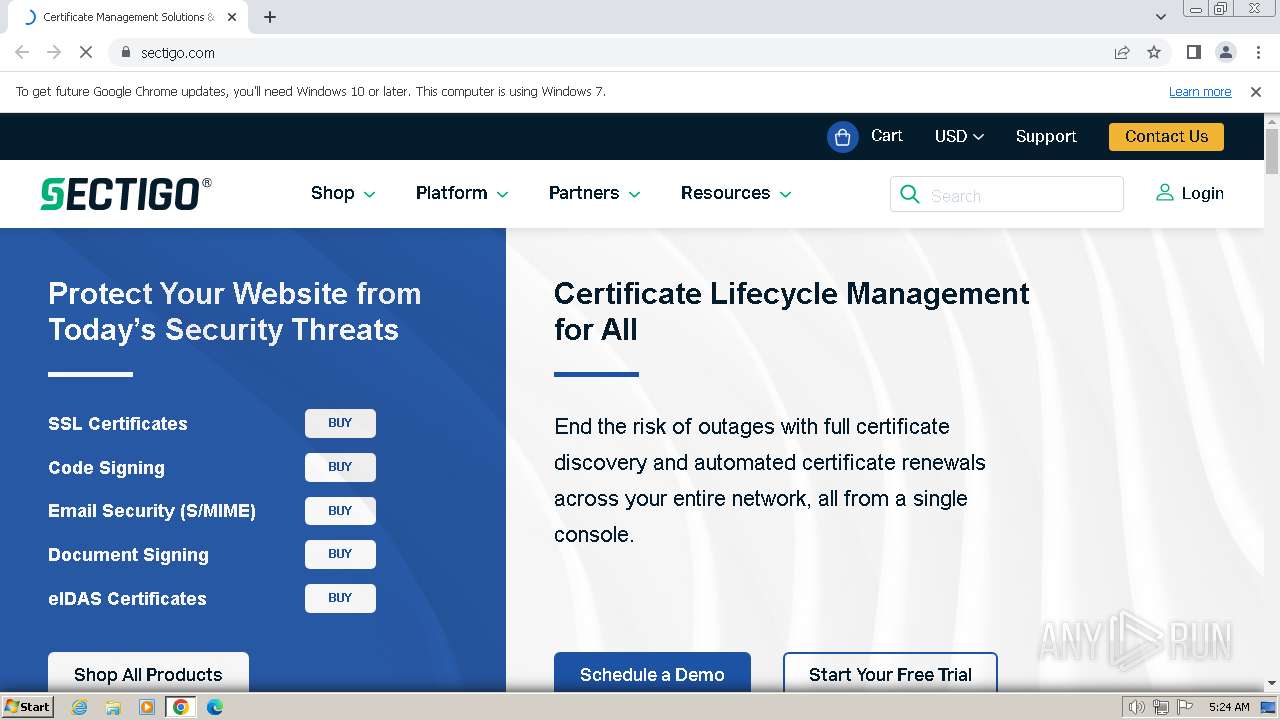The height and width of the screenshot is (720, 1280).
Task: Open Microsoft Edge from taskbar
Action: point(215,707)
